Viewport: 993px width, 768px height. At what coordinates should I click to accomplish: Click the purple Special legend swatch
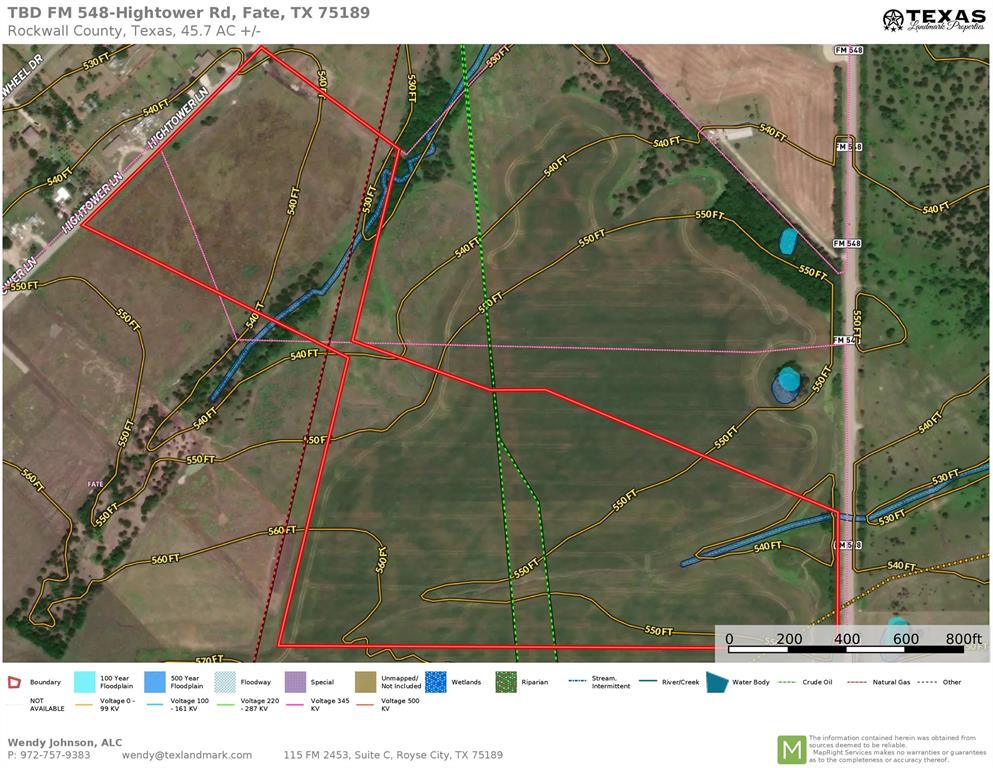pyautogui.click(x=295, y=683)
